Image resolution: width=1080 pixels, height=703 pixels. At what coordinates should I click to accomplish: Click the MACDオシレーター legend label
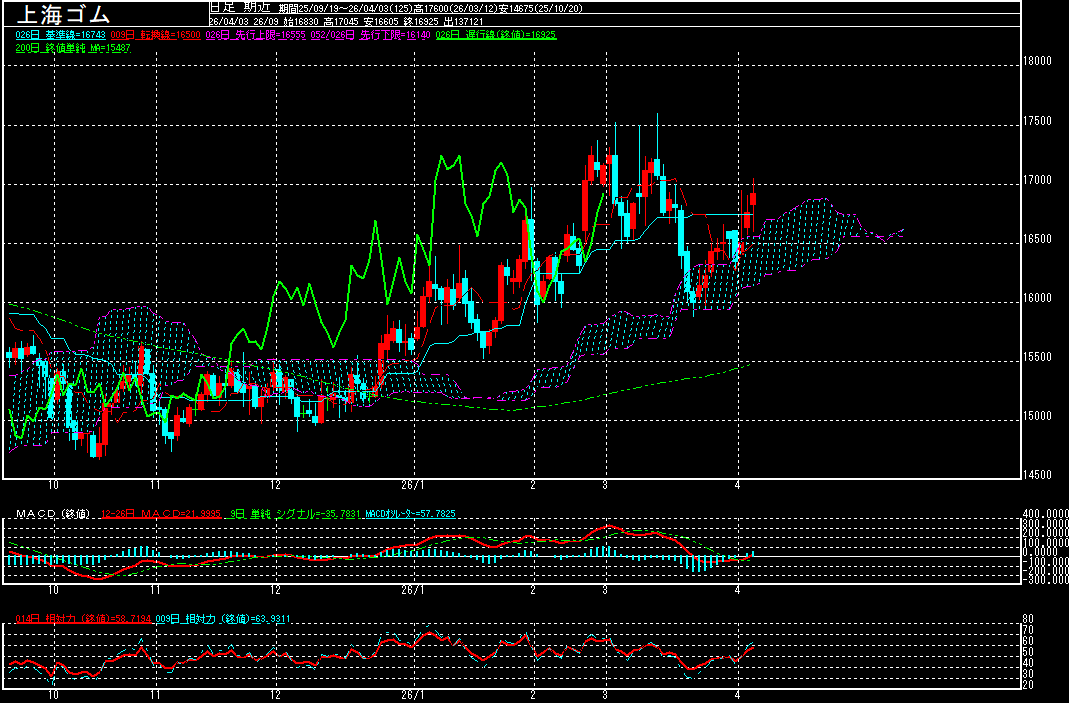point(410,514)
